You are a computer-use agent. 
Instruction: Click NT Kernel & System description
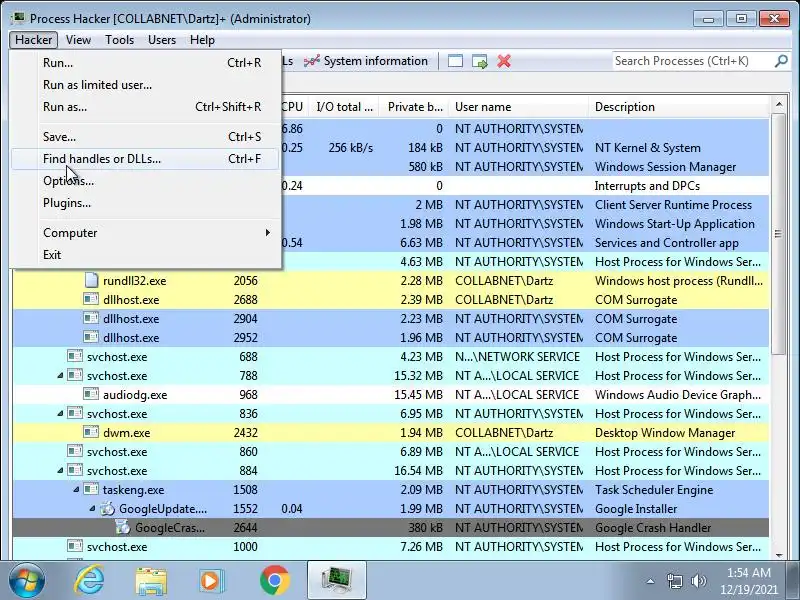click(x=647, y=148)
